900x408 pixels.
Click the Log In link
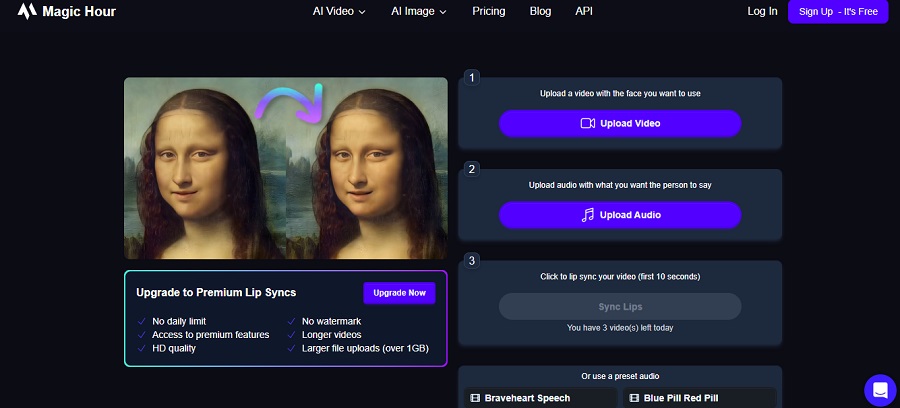click(762, 11)
